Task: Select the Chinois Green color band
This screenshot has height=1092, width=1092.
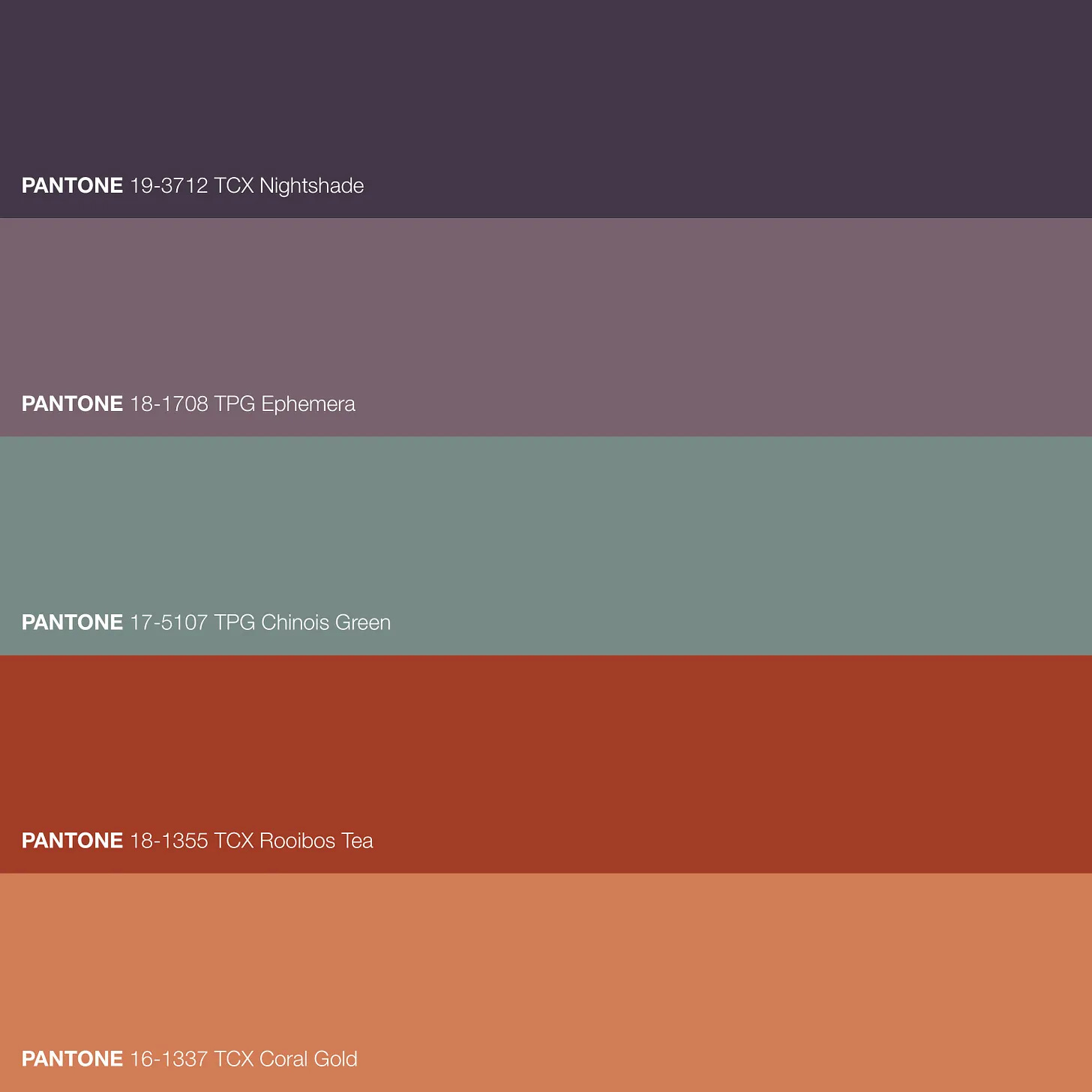Action: coord(546,546)
